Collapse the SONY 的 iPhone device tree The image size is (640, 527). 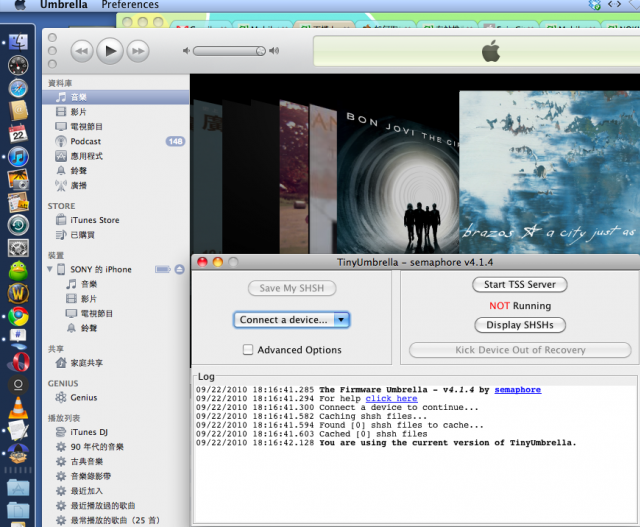tap(50, 269)
